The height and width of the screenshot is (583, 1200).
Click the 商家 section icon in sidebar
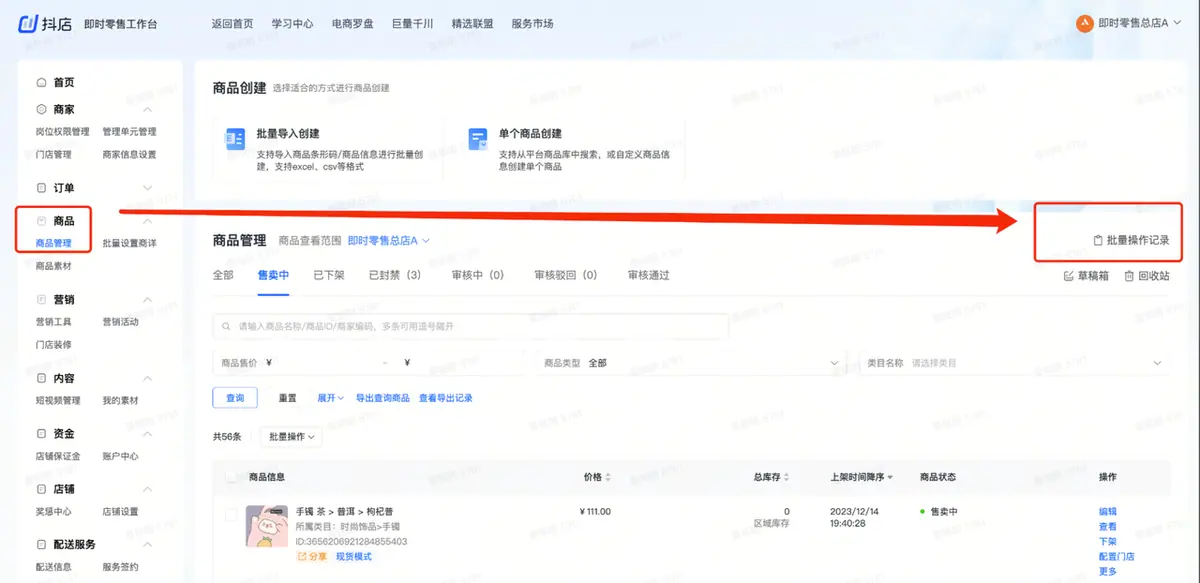[41, 109]
